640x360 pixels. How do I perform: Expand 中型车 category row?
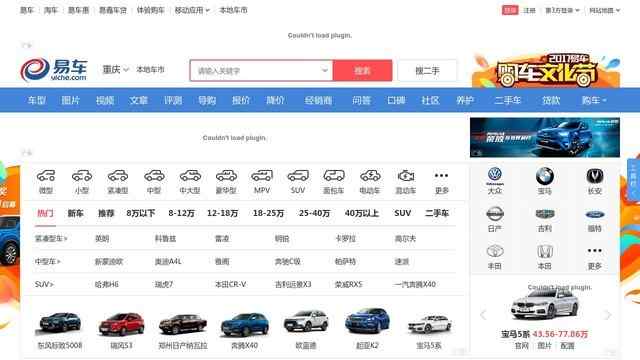48,261
